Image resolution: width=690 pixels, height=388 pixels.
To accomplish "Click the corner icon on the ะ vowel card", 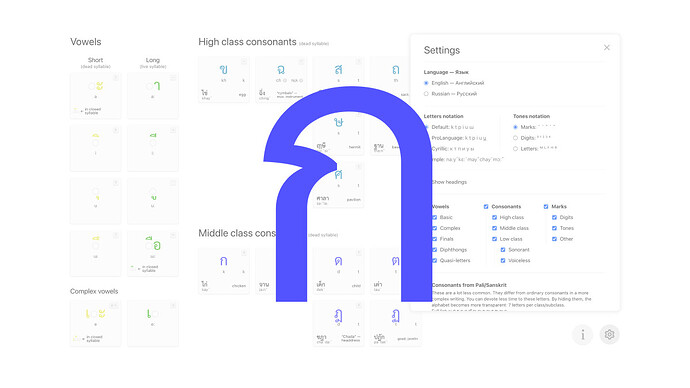I will pos(116,78).
